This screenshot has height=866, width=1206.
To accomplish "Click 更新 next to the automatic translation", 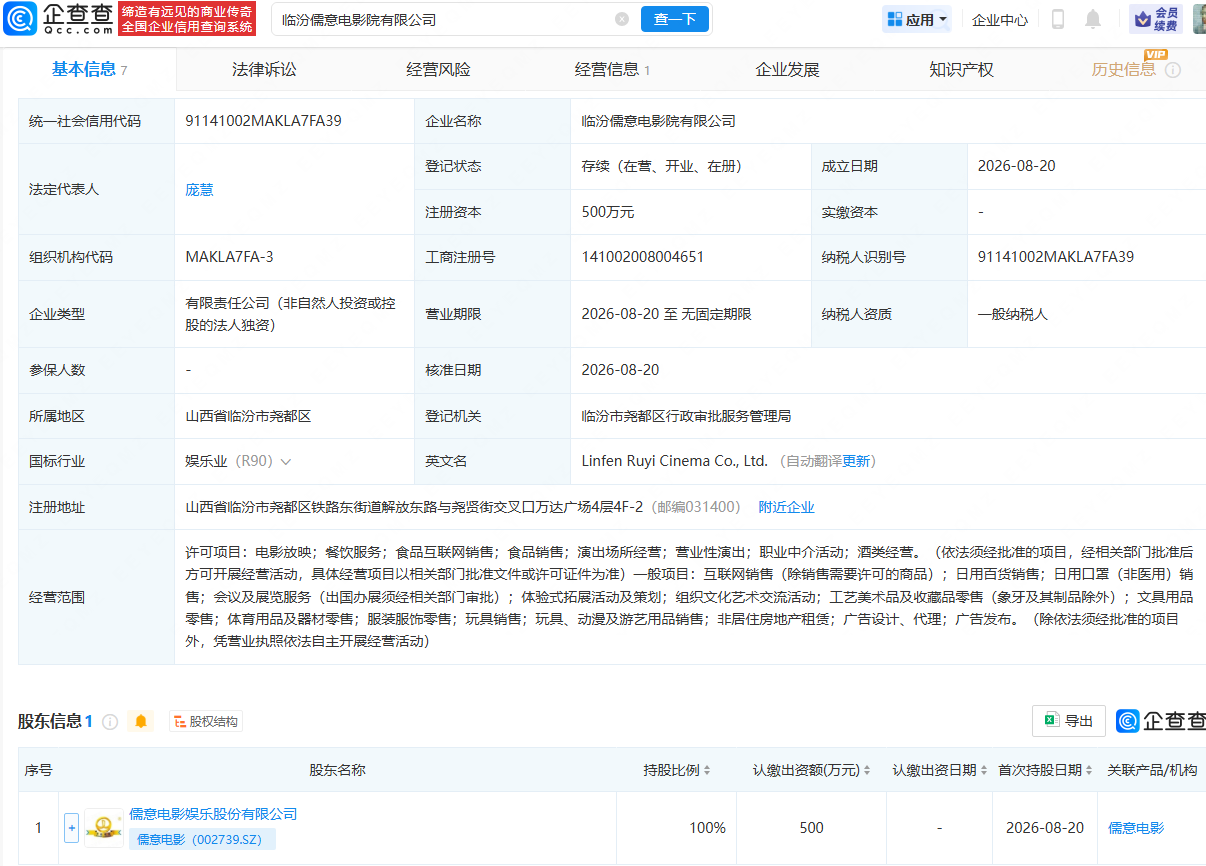I will pyautogui.click(x=857, y=461).
